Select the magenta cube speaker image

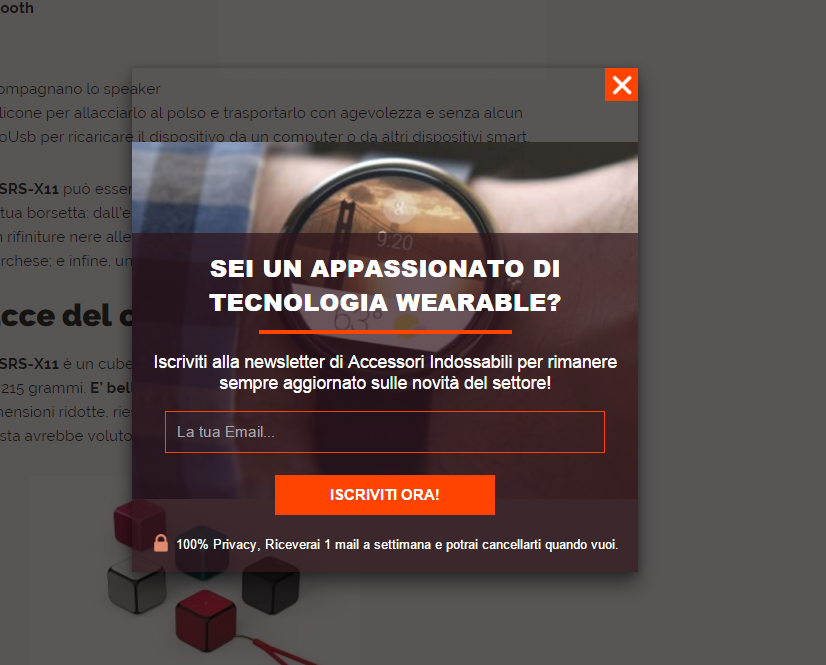(140, 524)
